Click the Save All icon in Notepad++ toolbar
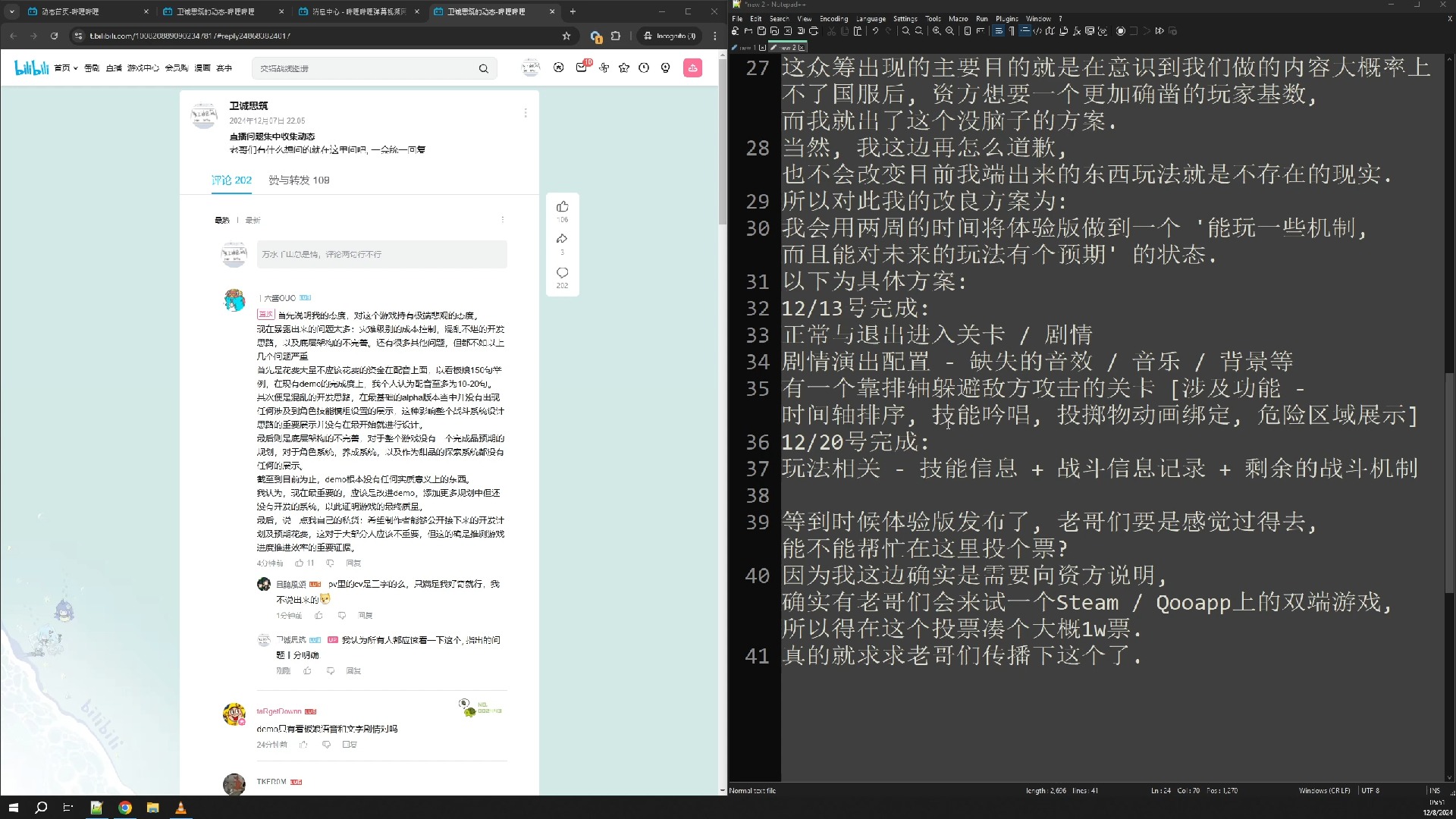 coord(774,31)
